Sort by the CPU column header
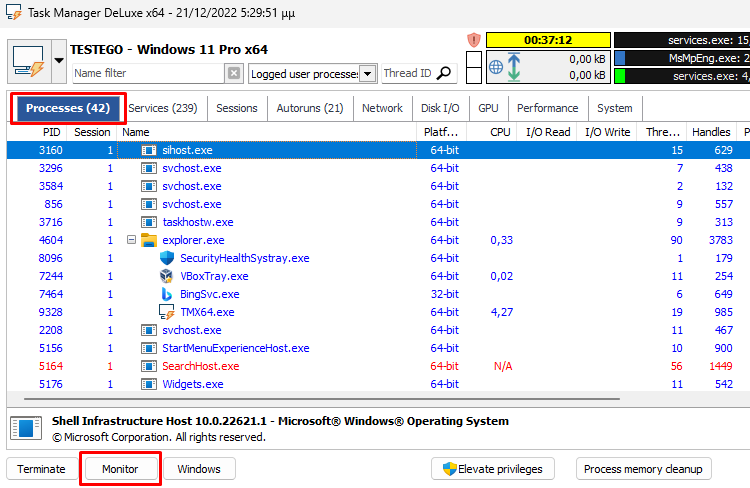 pos(500,132)
